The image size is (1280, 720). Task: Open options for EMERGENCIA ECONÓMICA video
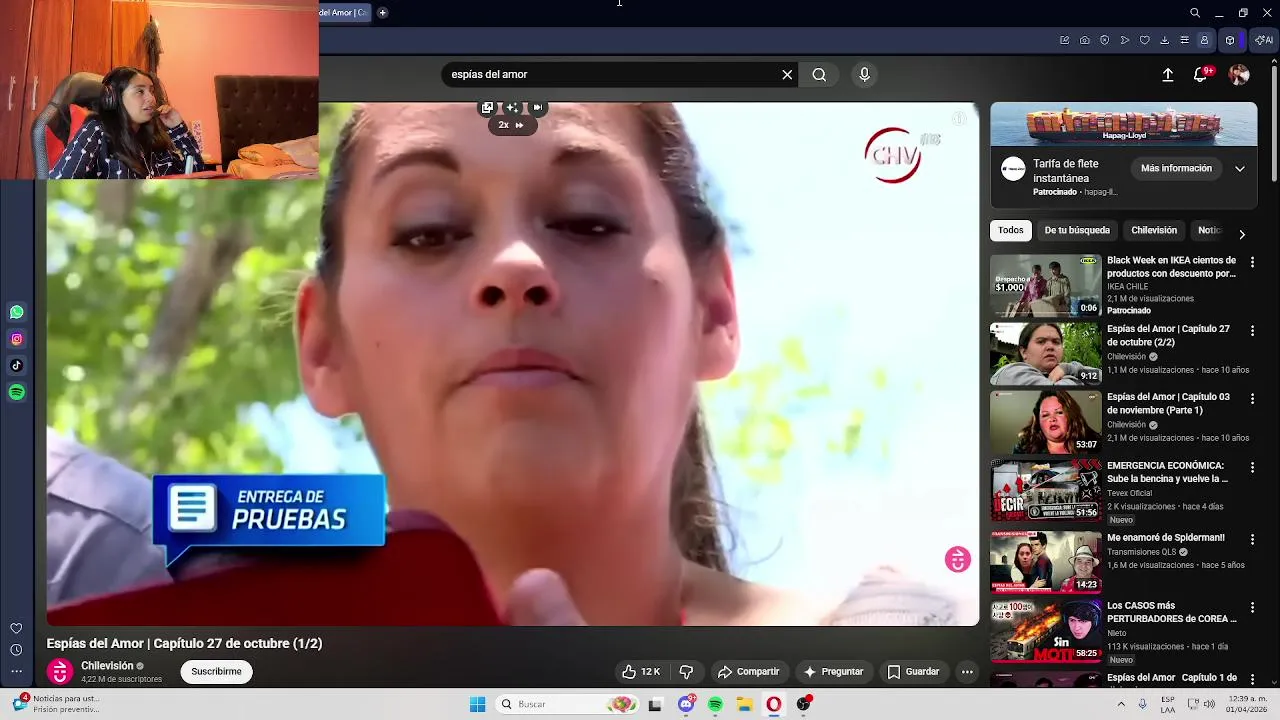pos(1252,467)
